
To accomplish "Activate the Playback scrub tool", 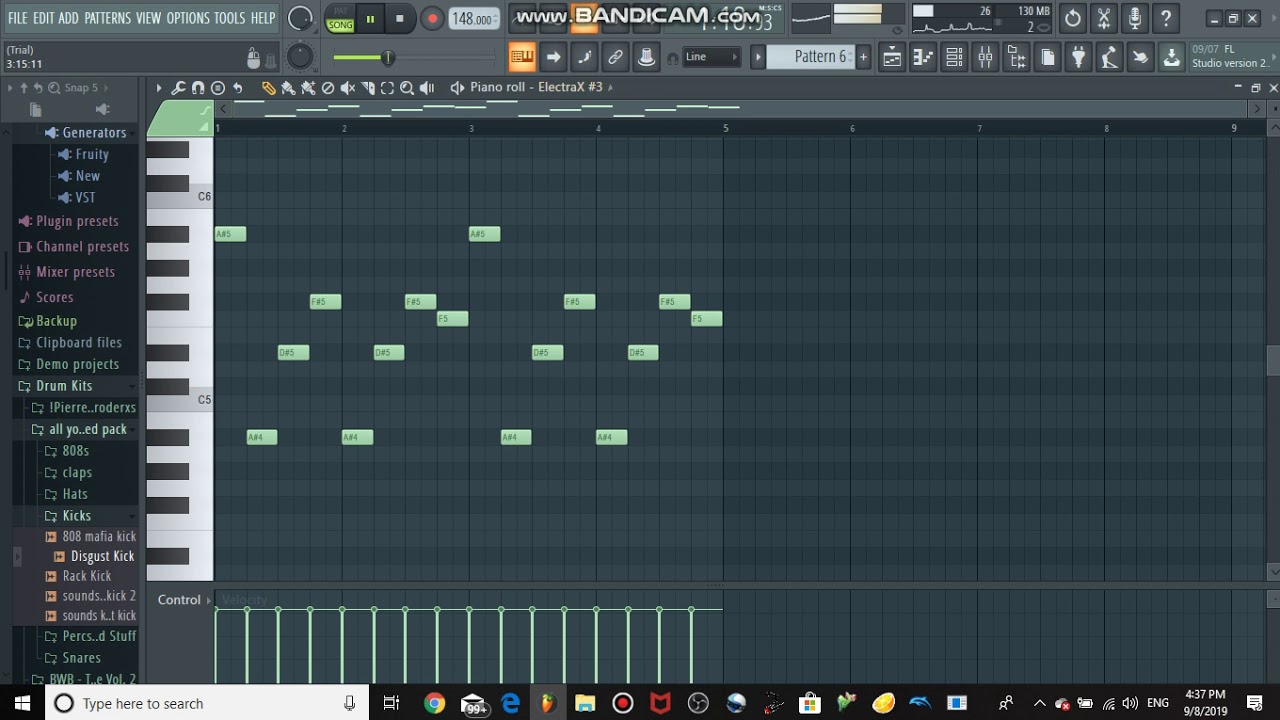I will tap(427, 88).
